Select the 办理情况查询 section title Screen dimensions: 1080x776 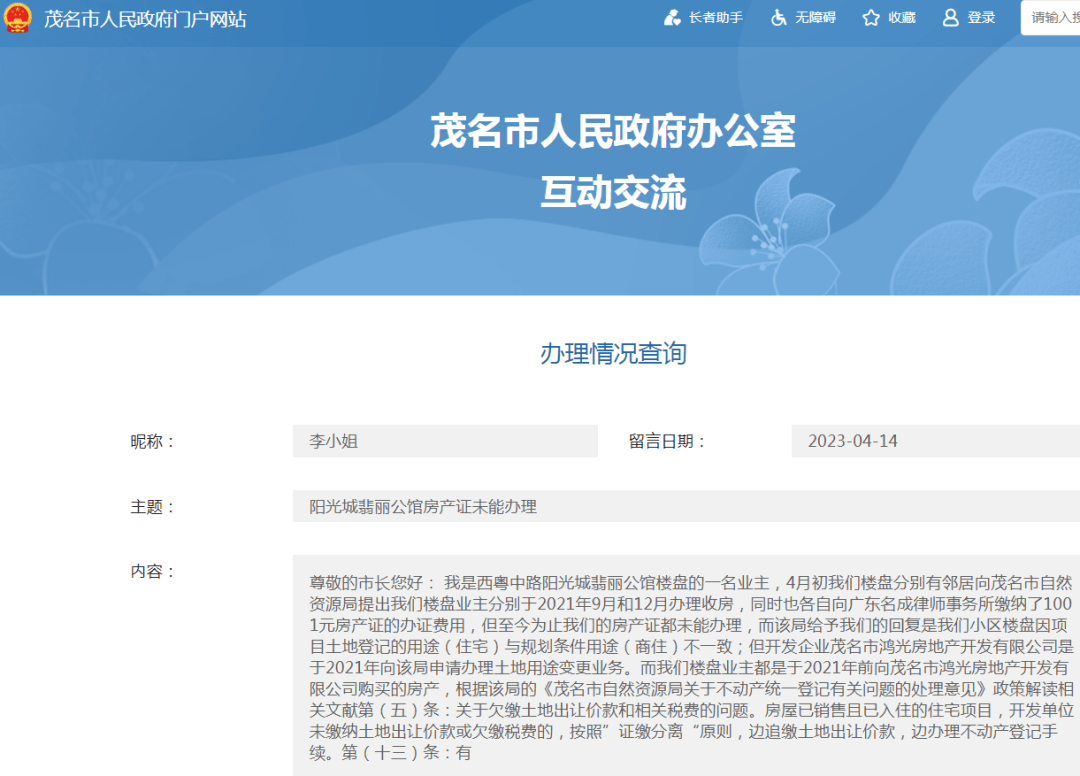coord(613,353)
